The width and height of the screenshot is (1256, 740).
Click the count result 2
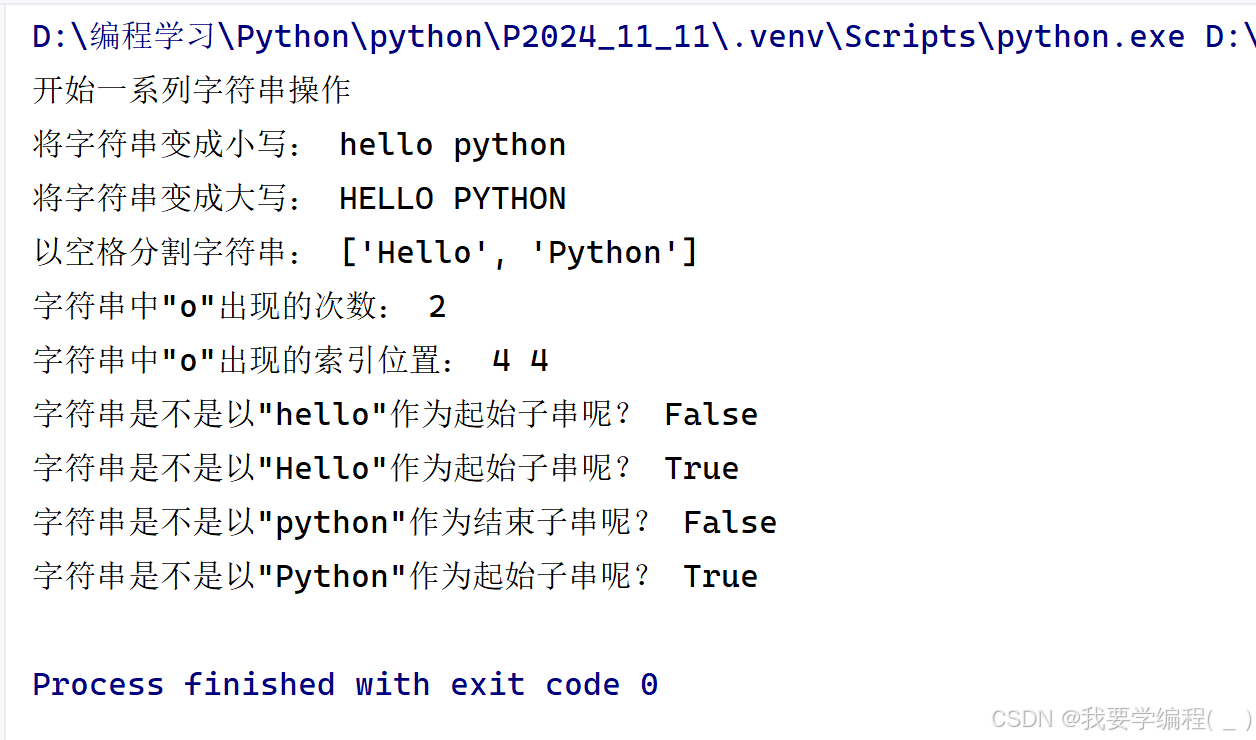437,307
